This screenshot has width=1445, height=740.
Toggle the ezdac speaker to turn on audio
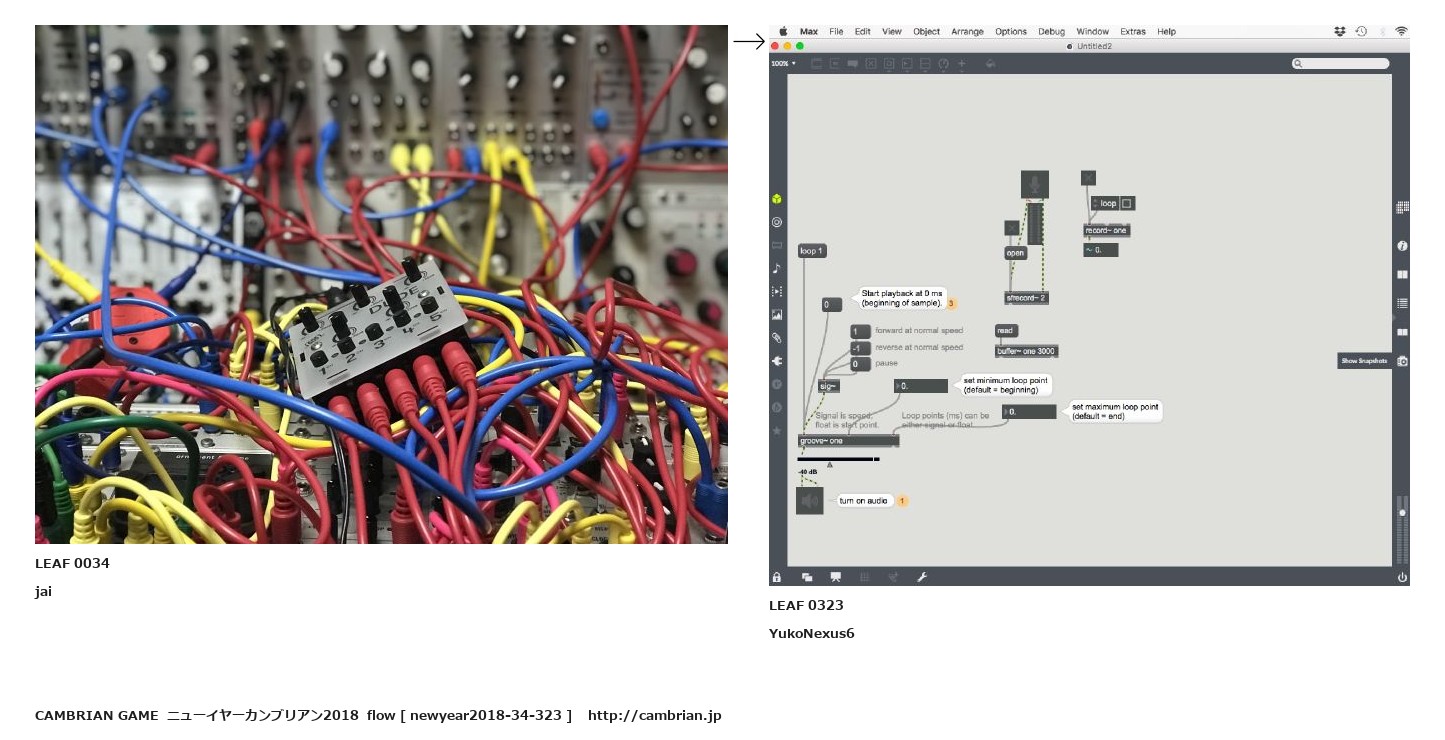pyautogui.click(x=809, y=500)
